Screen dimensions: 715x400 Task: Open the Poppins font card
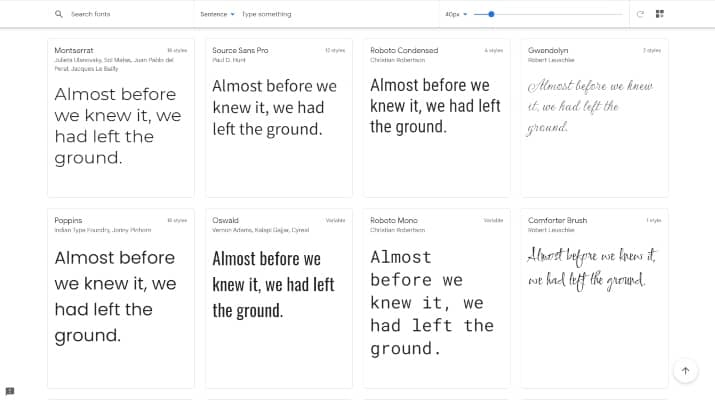(x=121, y=299)
